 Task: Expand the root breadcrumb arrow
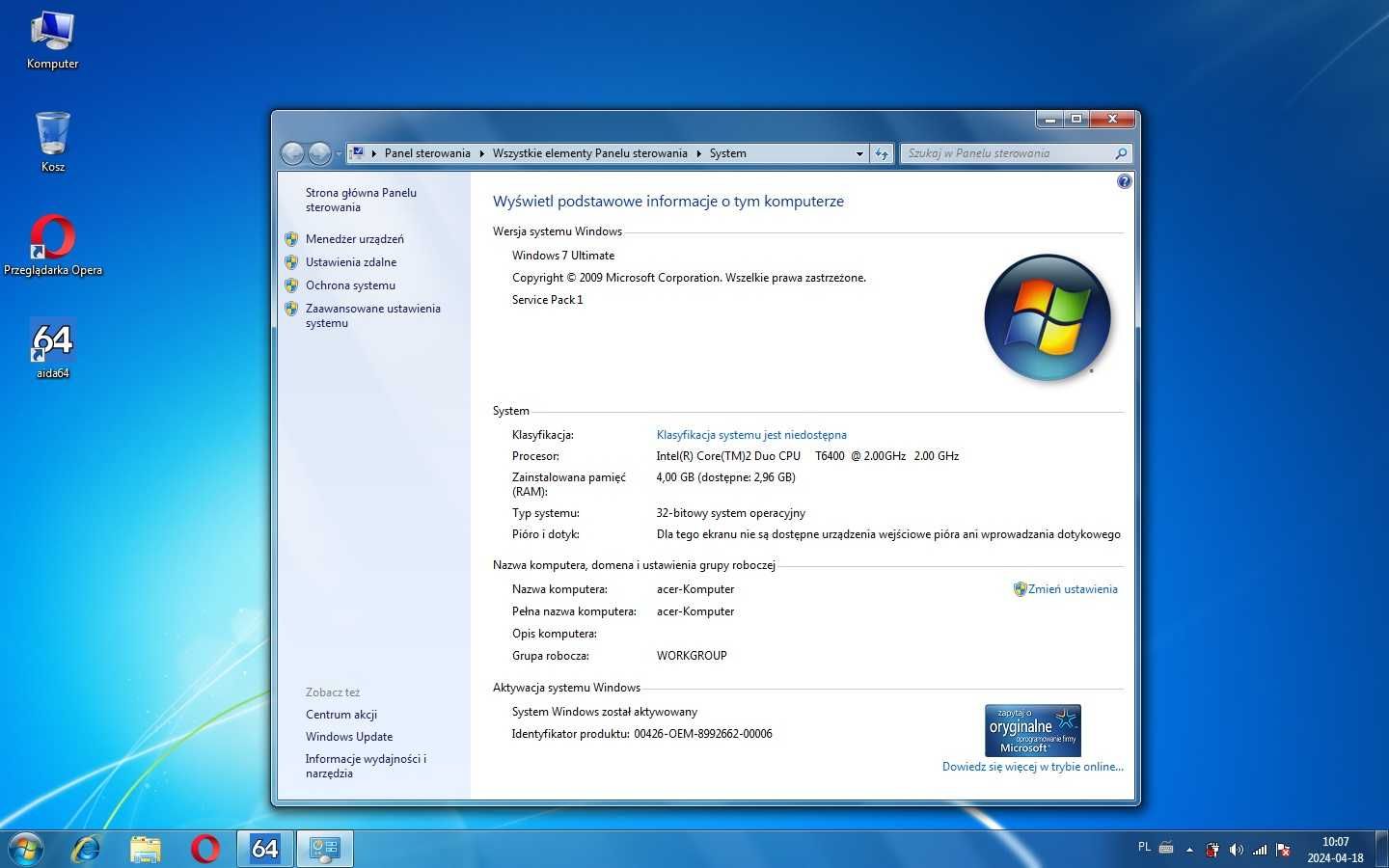pos(373,153)
